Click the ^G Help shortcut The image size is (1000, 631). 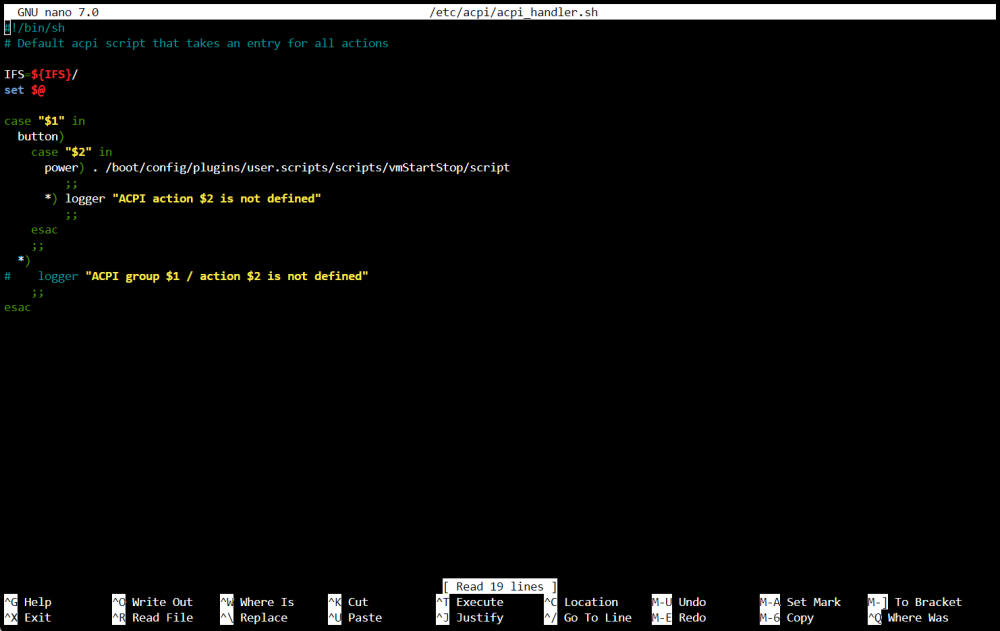28,602
